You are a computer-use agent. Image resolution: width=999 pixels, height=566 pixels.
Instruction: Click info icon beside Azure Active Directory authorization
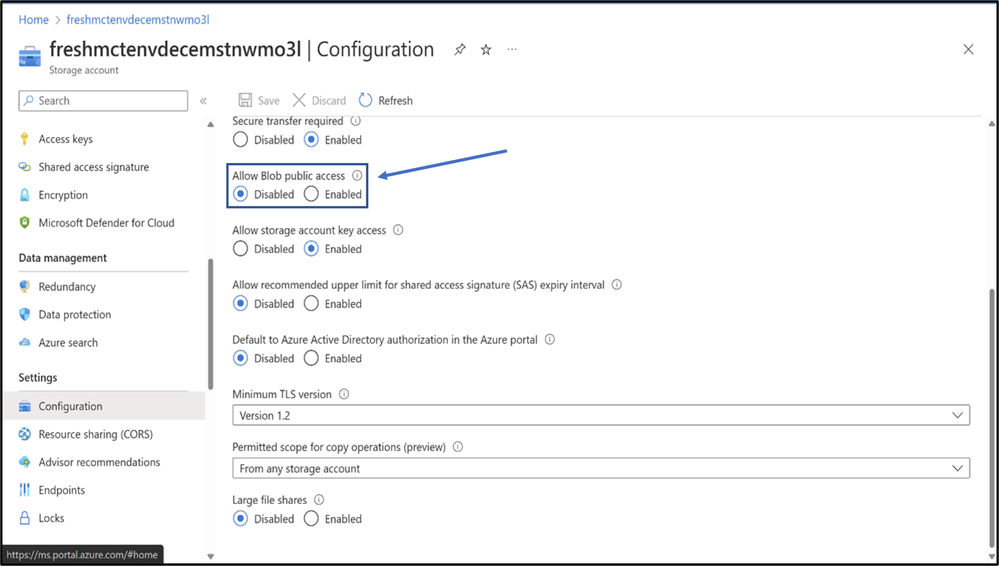pos(550,340)
